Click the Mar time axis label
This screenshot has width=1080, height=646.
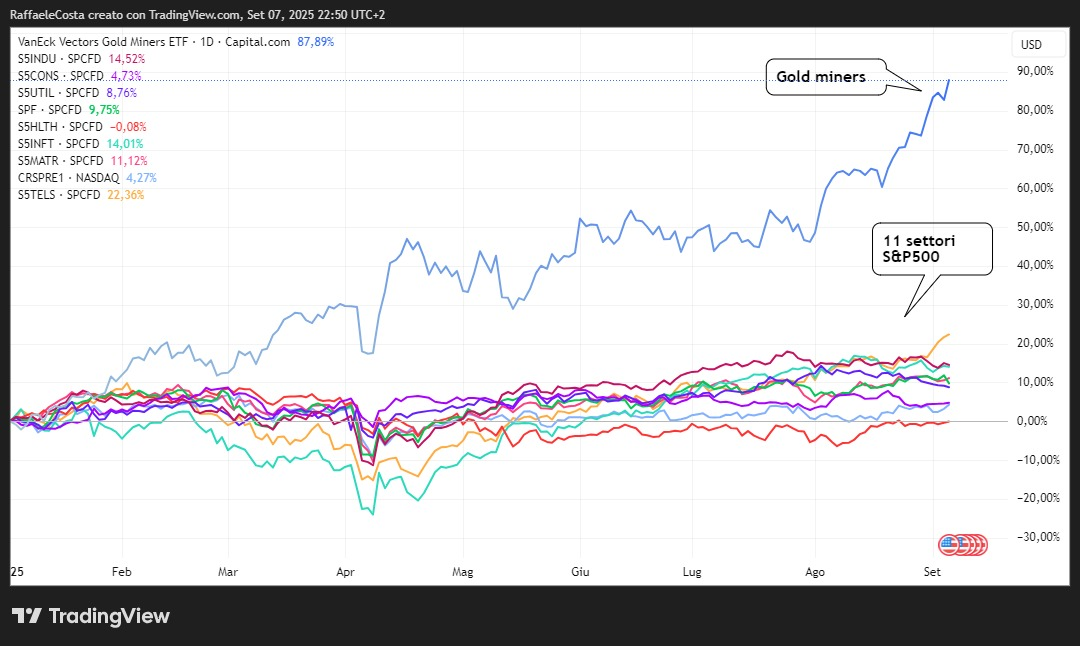click(227, 572)
